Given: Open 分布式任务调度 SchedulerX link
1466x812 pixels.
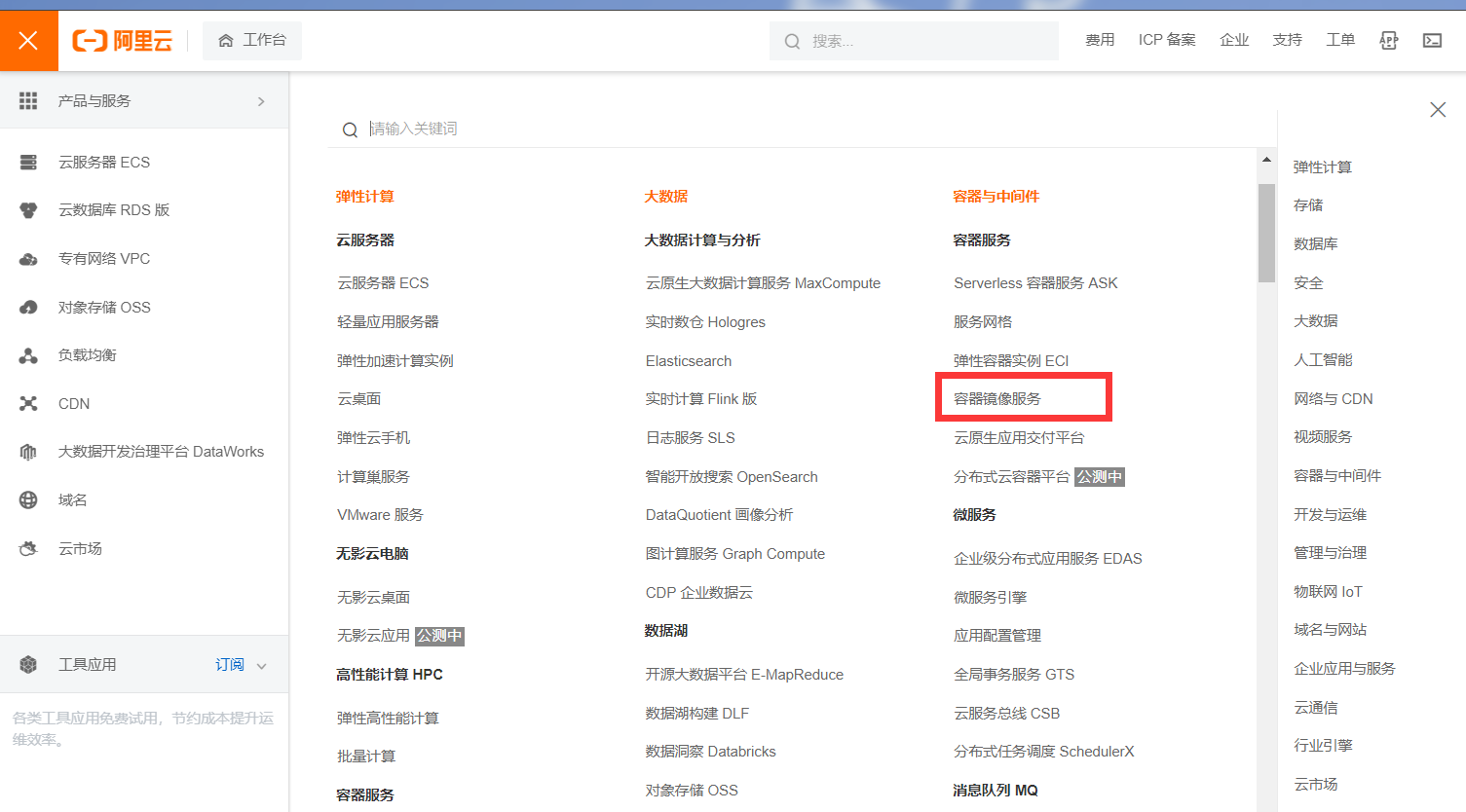Looking at the screenshot, I should pyautogui.click(x=1044, y=752).
